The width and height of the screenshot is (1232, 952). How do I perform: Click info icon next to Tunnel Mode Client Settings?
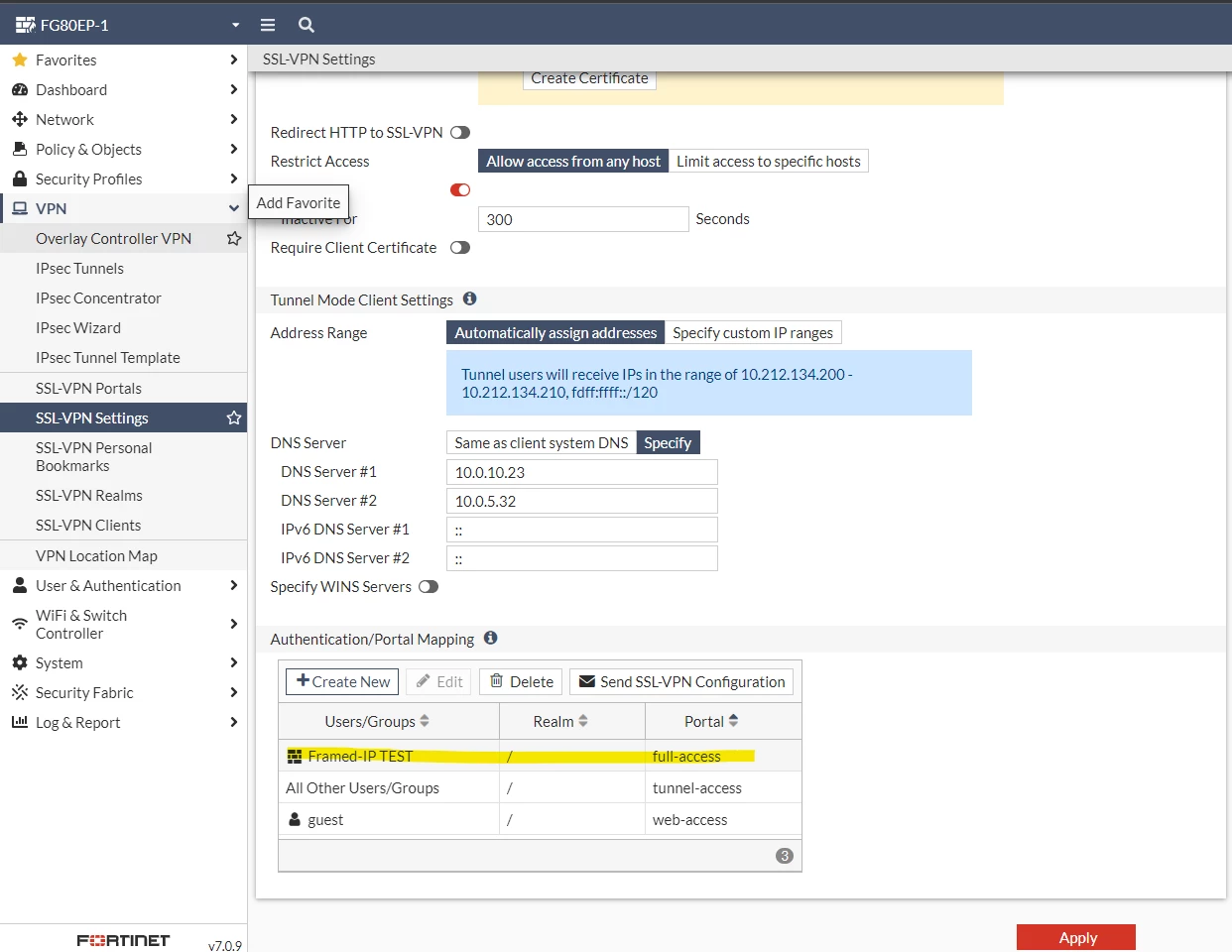click(470, 298)
